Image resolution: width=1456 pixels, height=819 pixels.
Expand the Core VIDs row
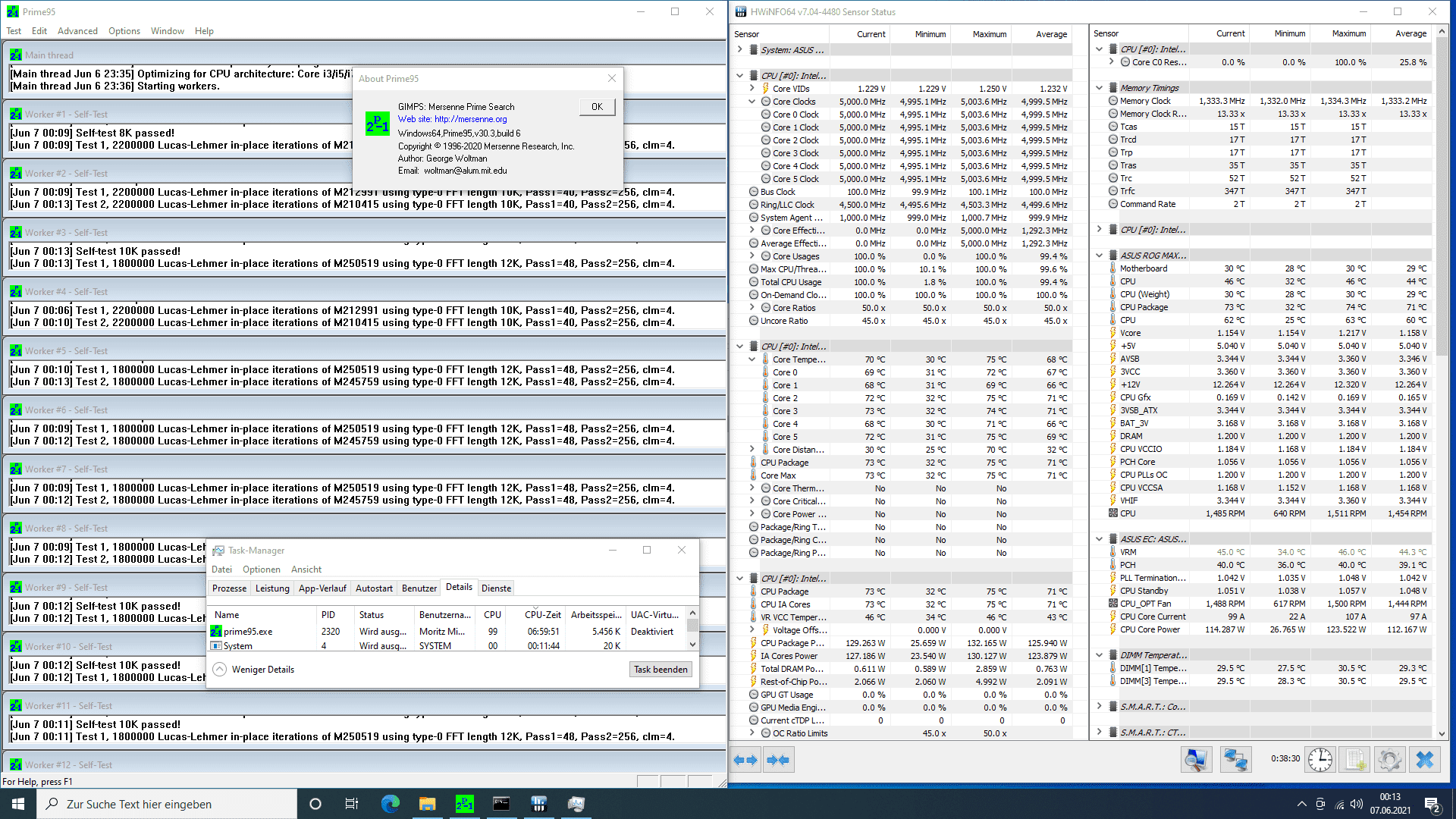click(752, 88)
